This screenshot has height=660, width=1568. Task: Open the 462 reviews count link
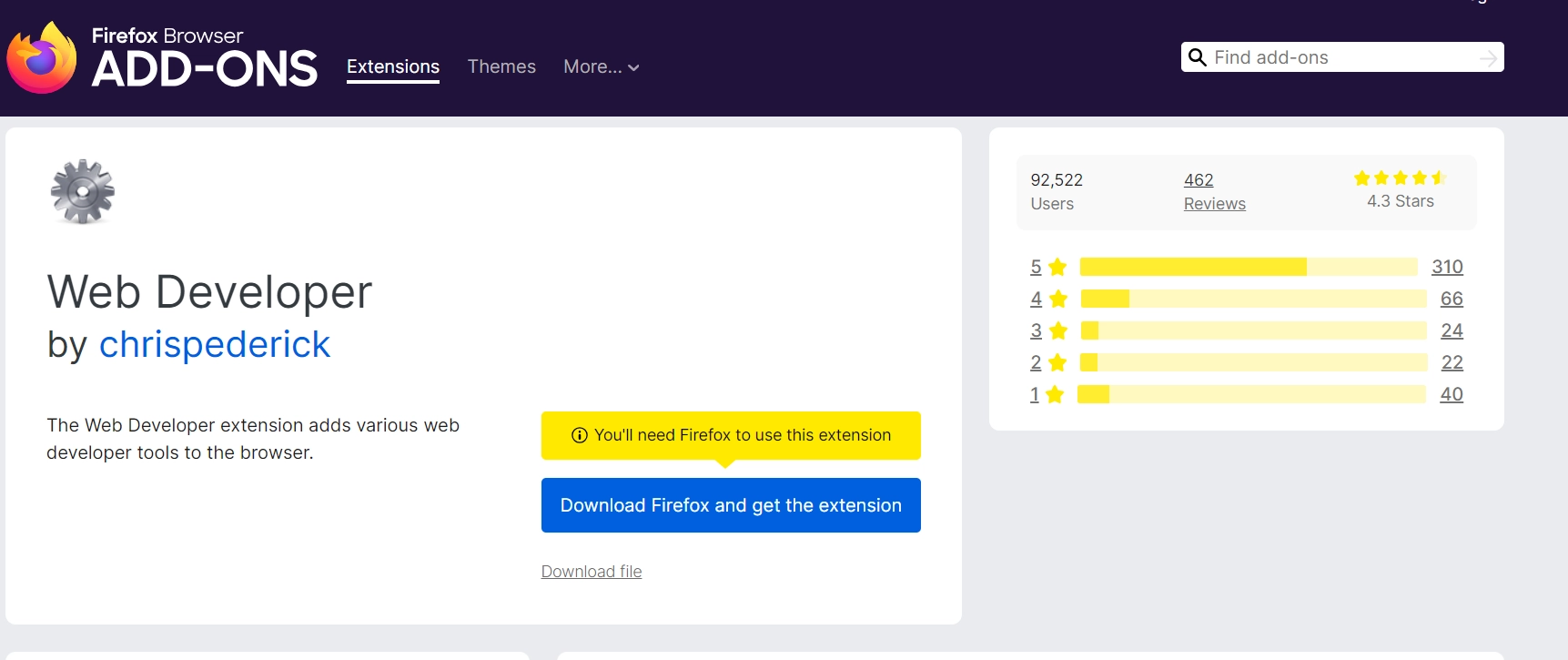click(1199, 180)
